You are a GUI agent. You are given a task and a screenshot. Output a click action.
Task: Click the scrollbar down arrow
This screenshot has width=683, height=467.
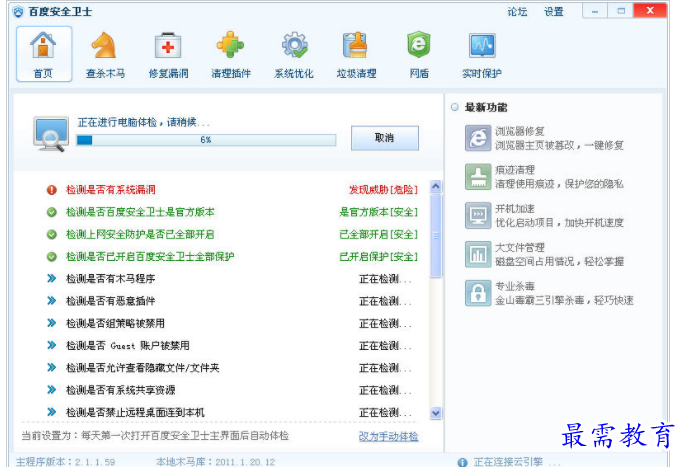tap(435, 413)
